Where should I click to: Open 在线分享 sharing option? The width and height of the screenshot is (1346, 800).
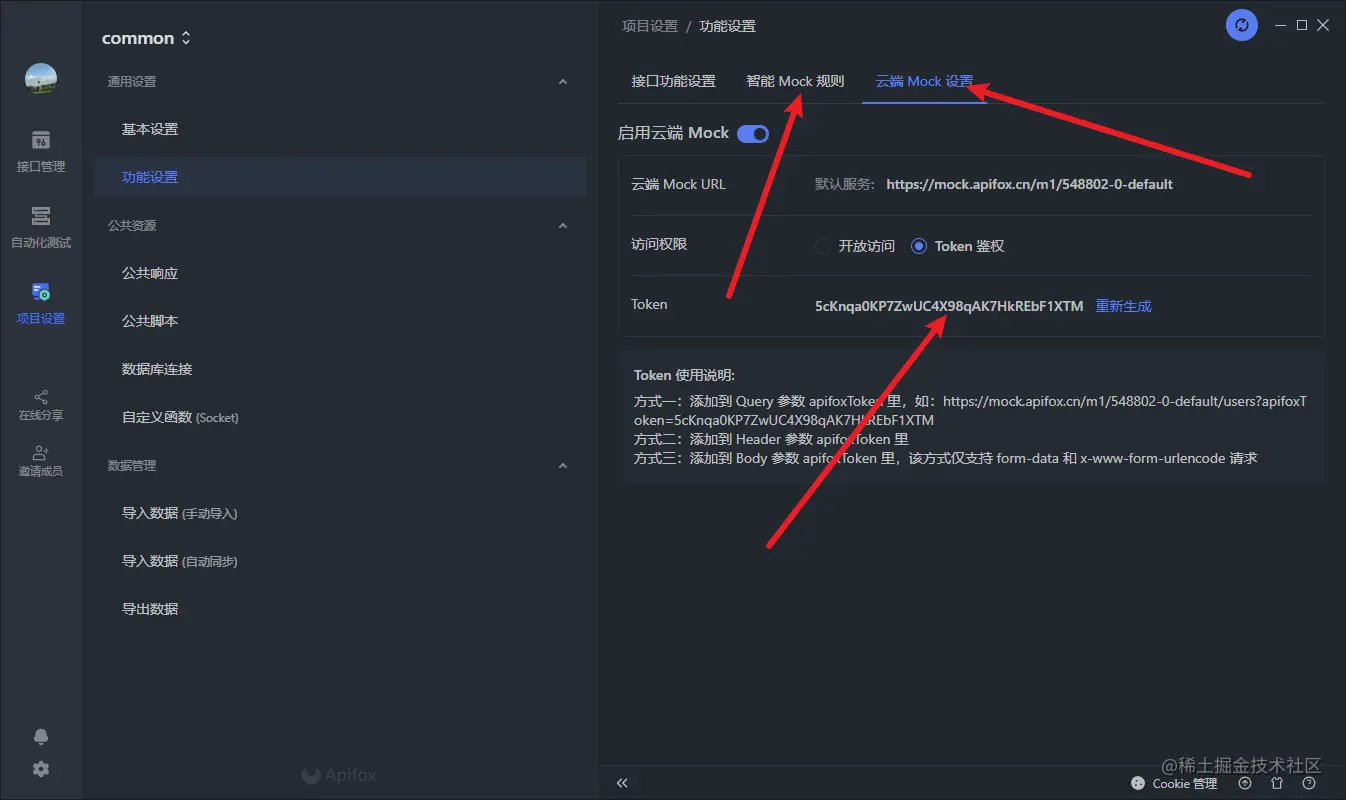coord(41,404)
